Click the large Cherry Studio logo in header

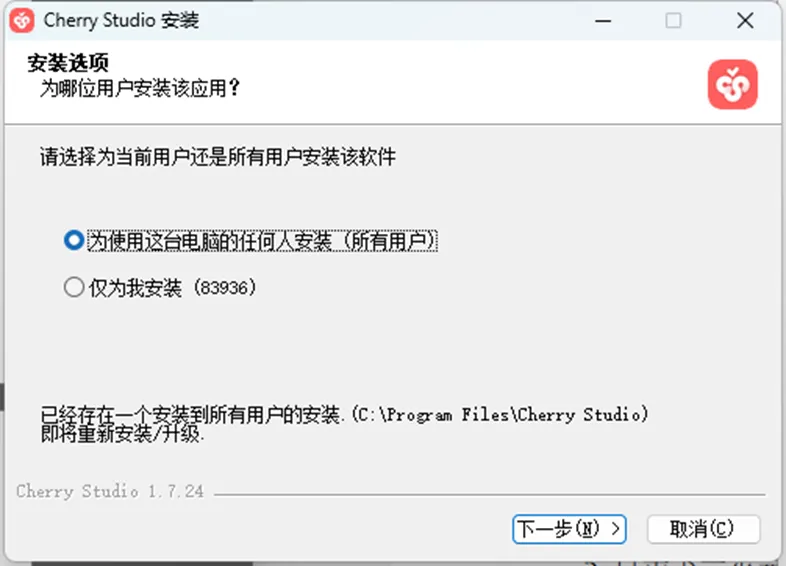[x=732, y=84]
